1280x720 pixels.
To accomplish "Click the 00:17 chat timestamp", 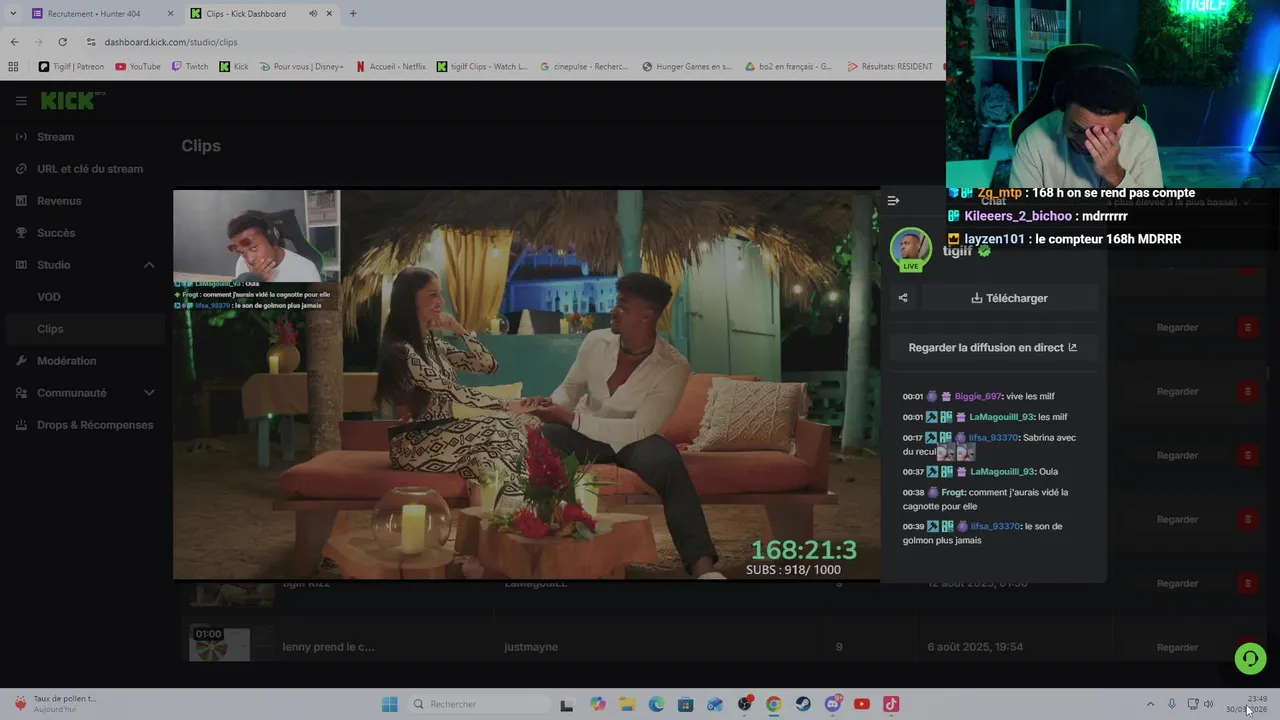I will [912, 438].
